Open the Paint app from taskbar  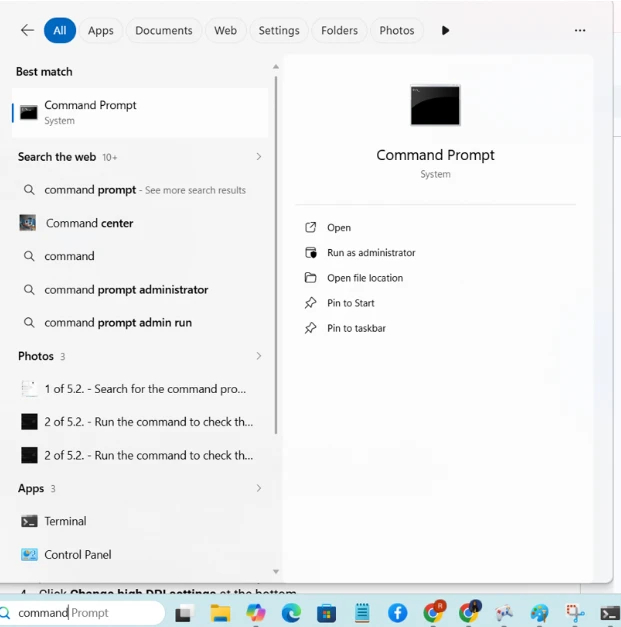click(539, 613)
